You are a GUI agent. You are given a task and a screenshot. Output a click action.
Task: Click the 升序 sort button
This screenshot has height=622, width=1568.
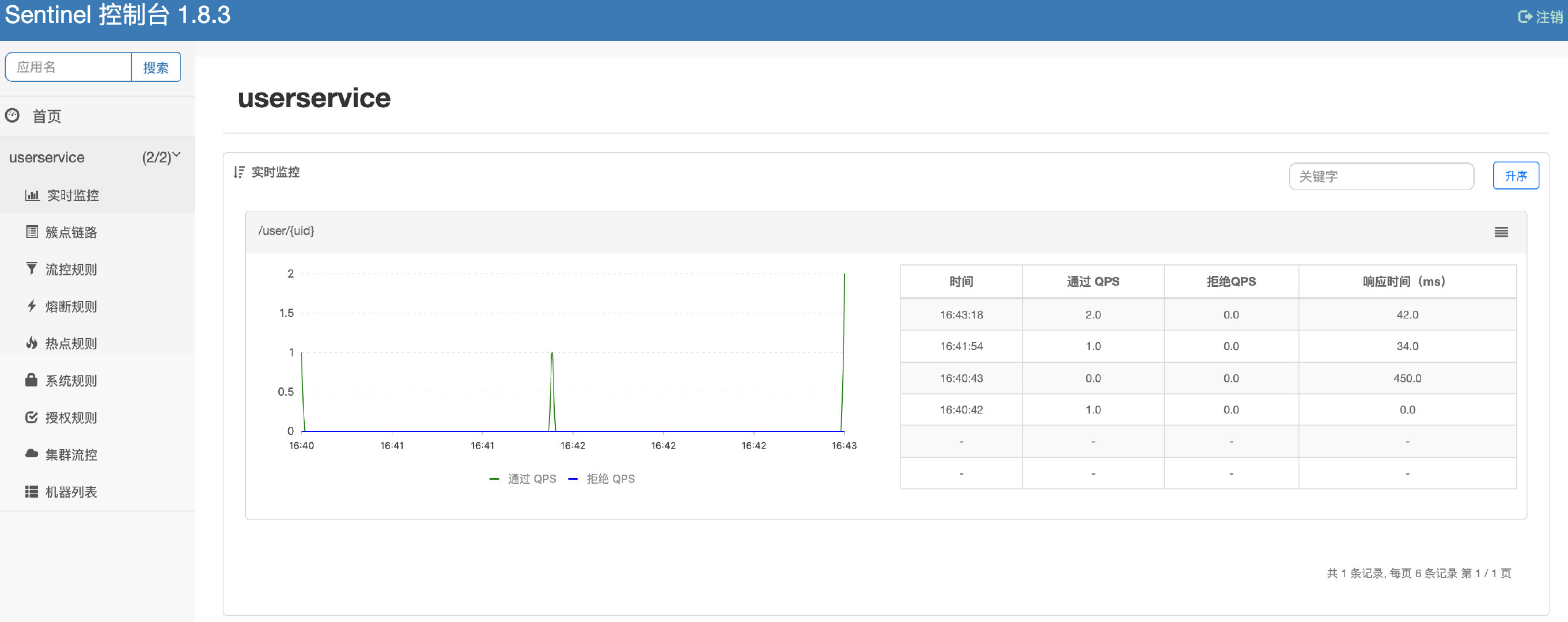tap(1515, 176)
